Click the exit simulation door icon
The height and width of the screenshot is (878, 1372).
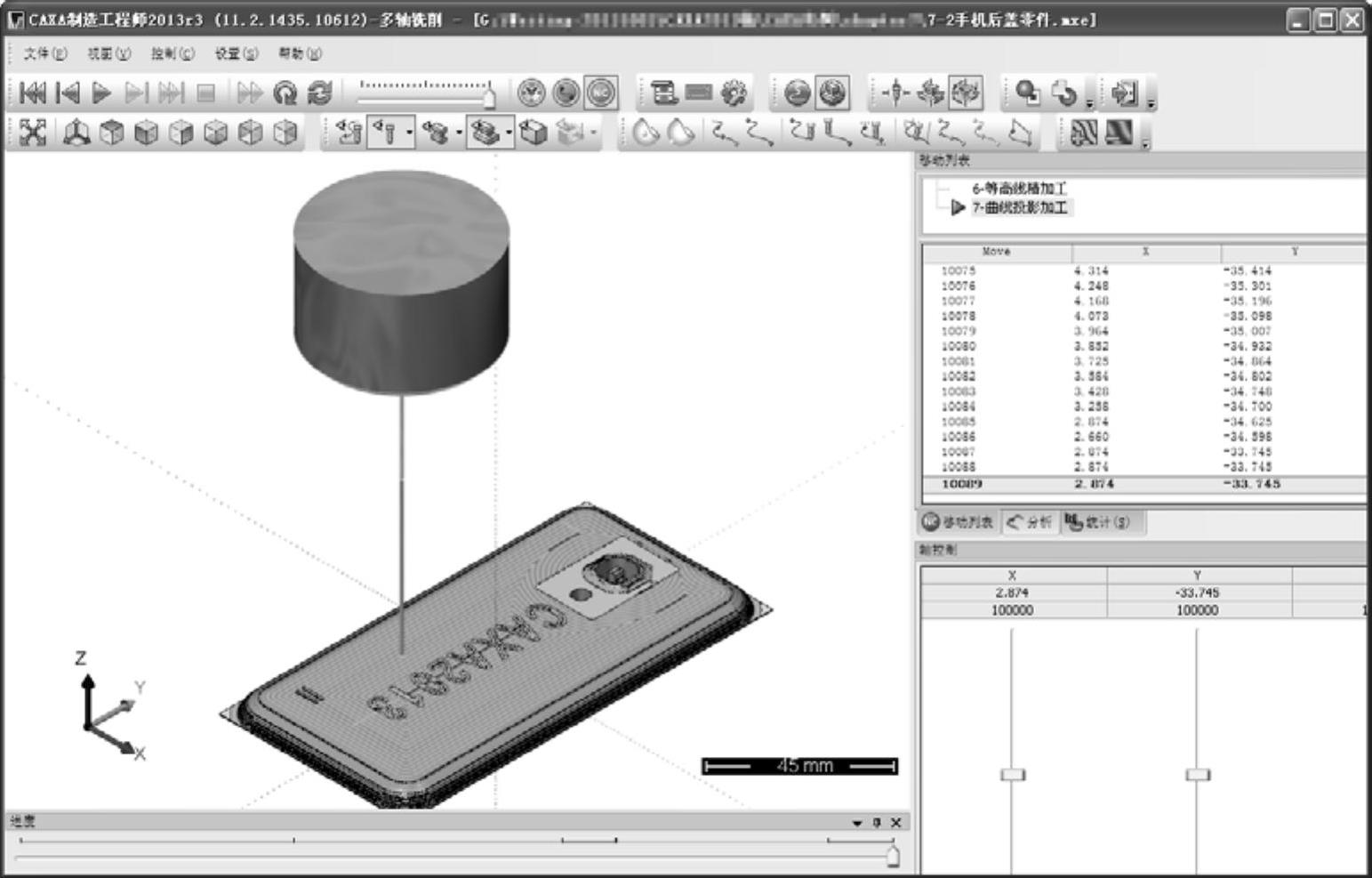point(1124,93)
